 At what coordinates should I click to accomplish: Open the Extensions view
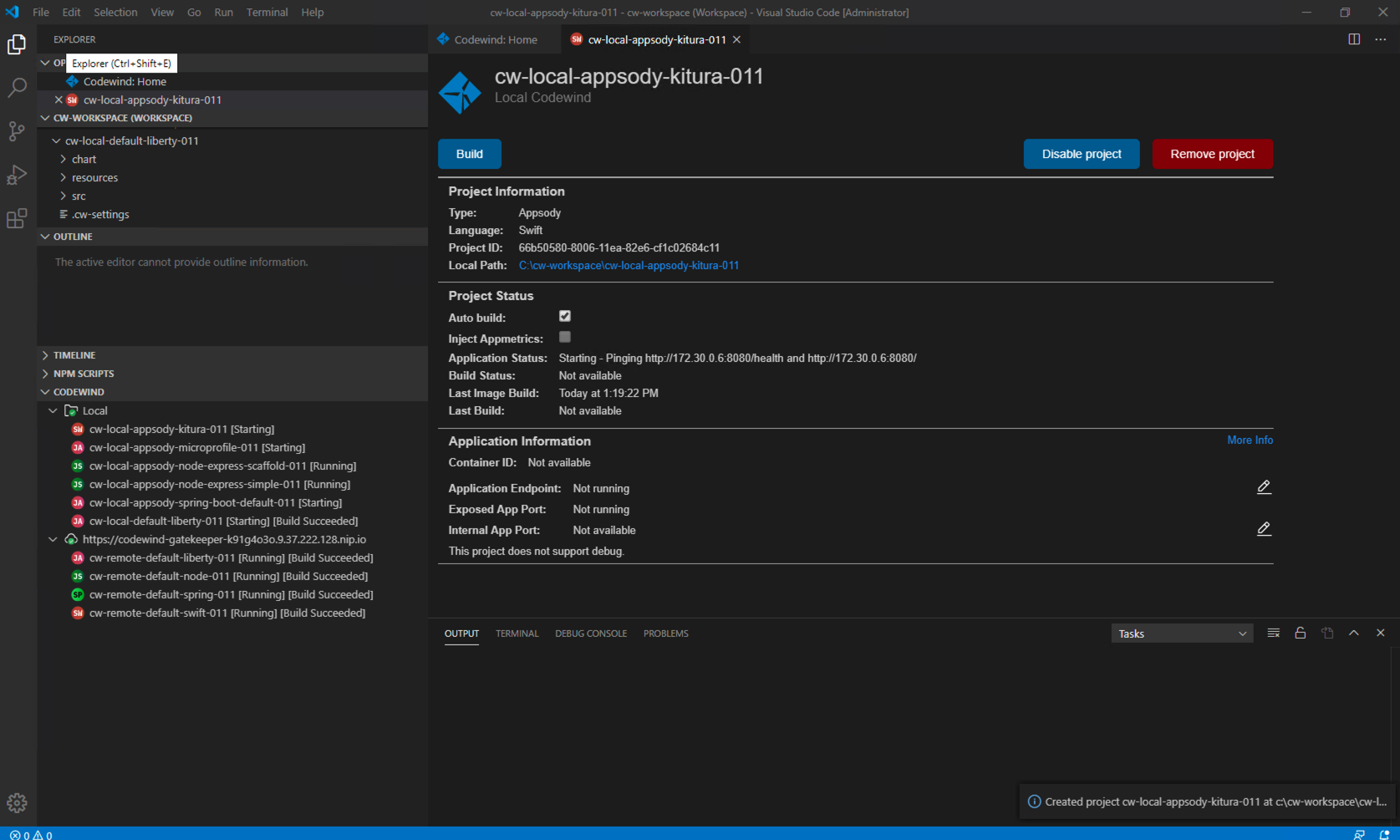coord(17,218)
